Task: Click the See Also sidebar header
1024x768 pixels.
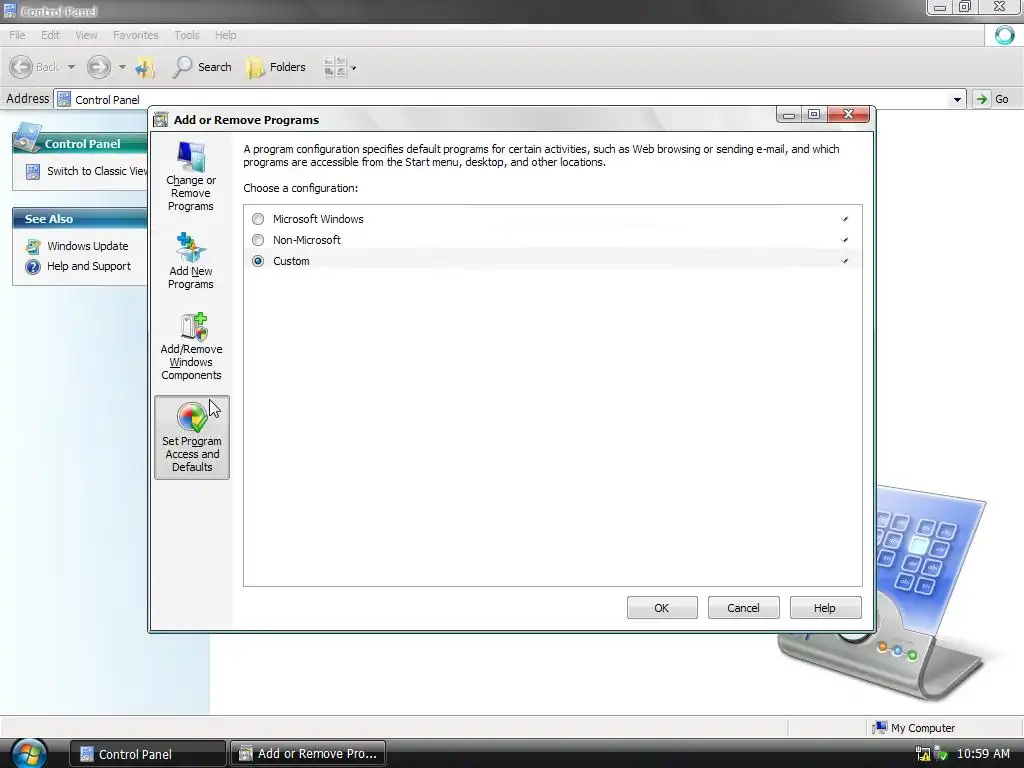Action: pyautogui.click(x=80, y=219)
